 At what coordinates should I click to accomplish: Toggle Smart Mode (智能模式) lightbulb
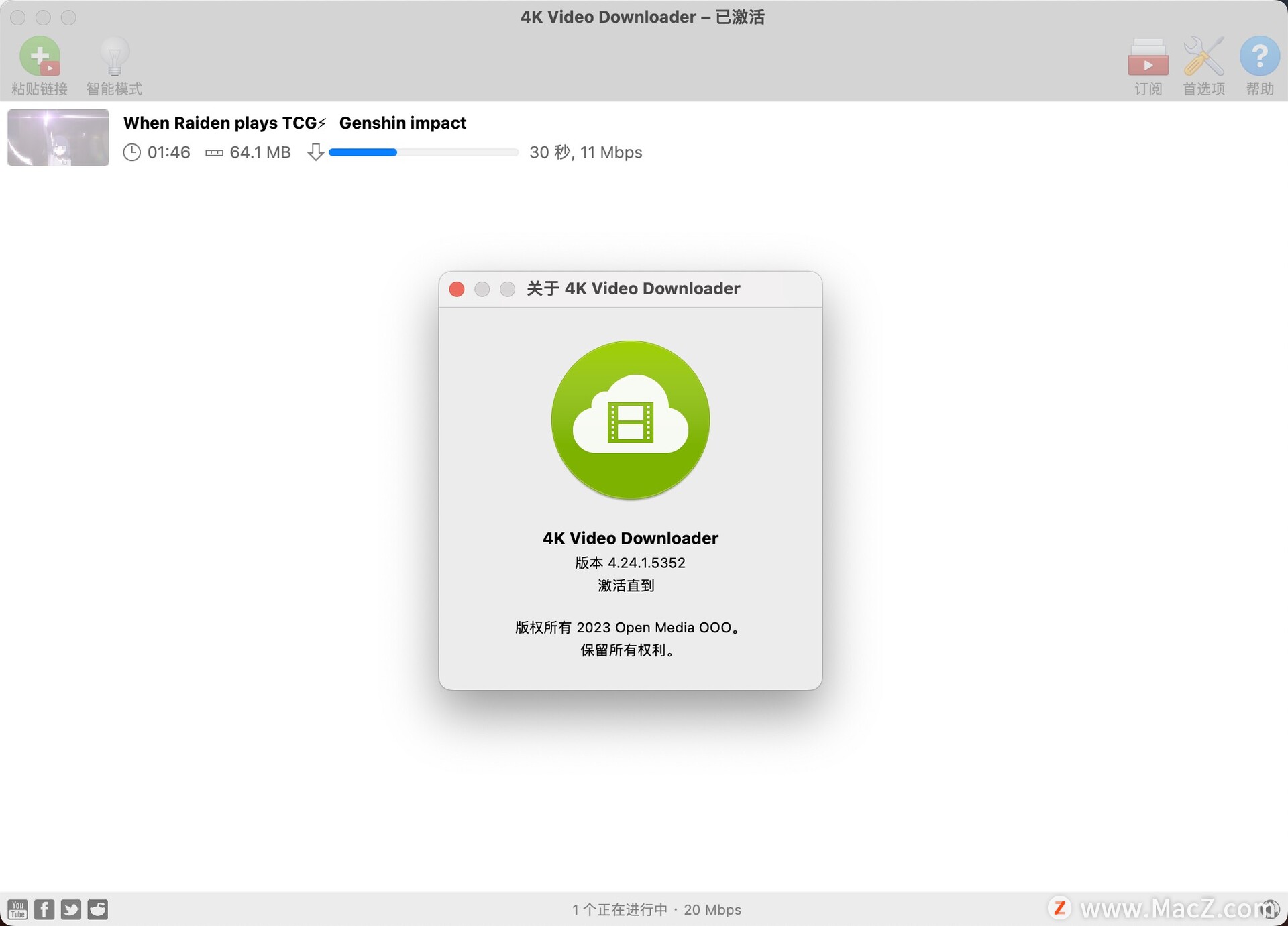tap(114, 57)
